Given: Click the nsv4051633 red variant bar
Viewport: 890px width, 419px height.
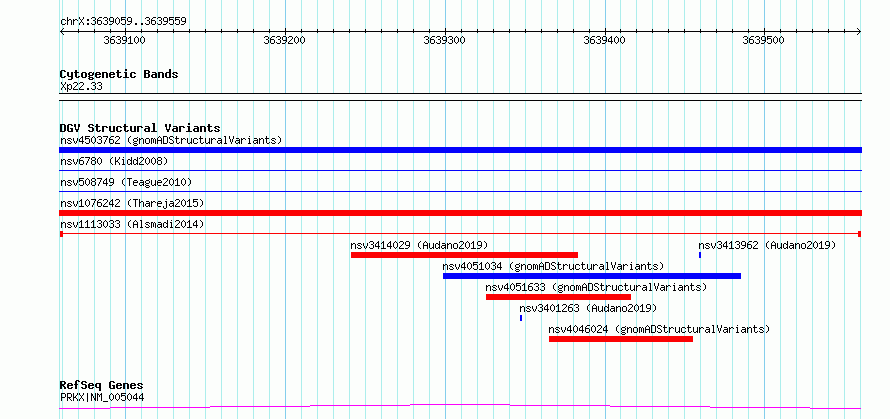Looking at the screenshot, I should [559, 297].
